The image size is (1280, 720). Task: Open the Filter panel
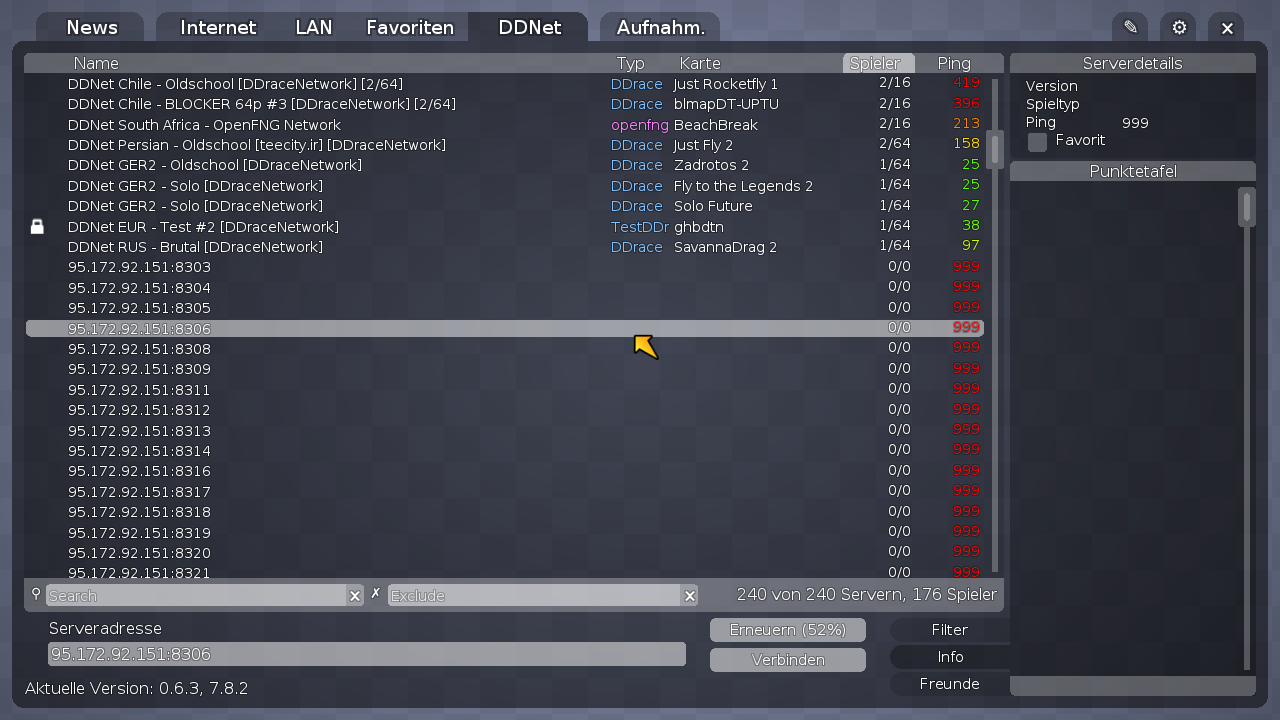948,629
